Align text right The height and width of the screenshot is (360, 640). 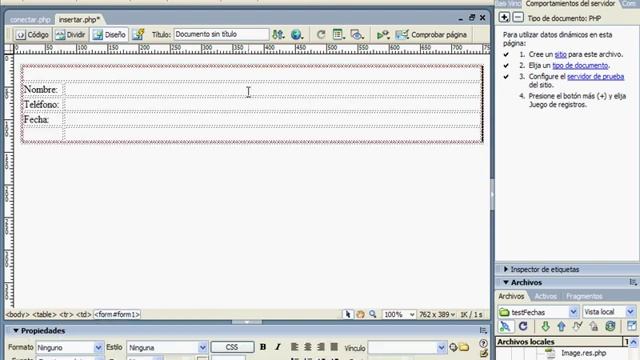[x=321, y=347]
